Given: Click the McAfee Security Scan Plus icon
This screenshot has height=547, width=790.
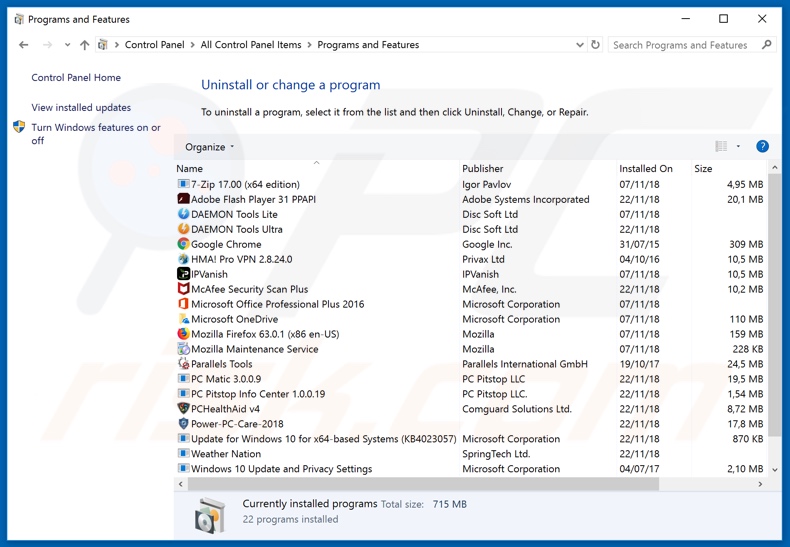Looking at the screenshot, I should tap(183, 289).
